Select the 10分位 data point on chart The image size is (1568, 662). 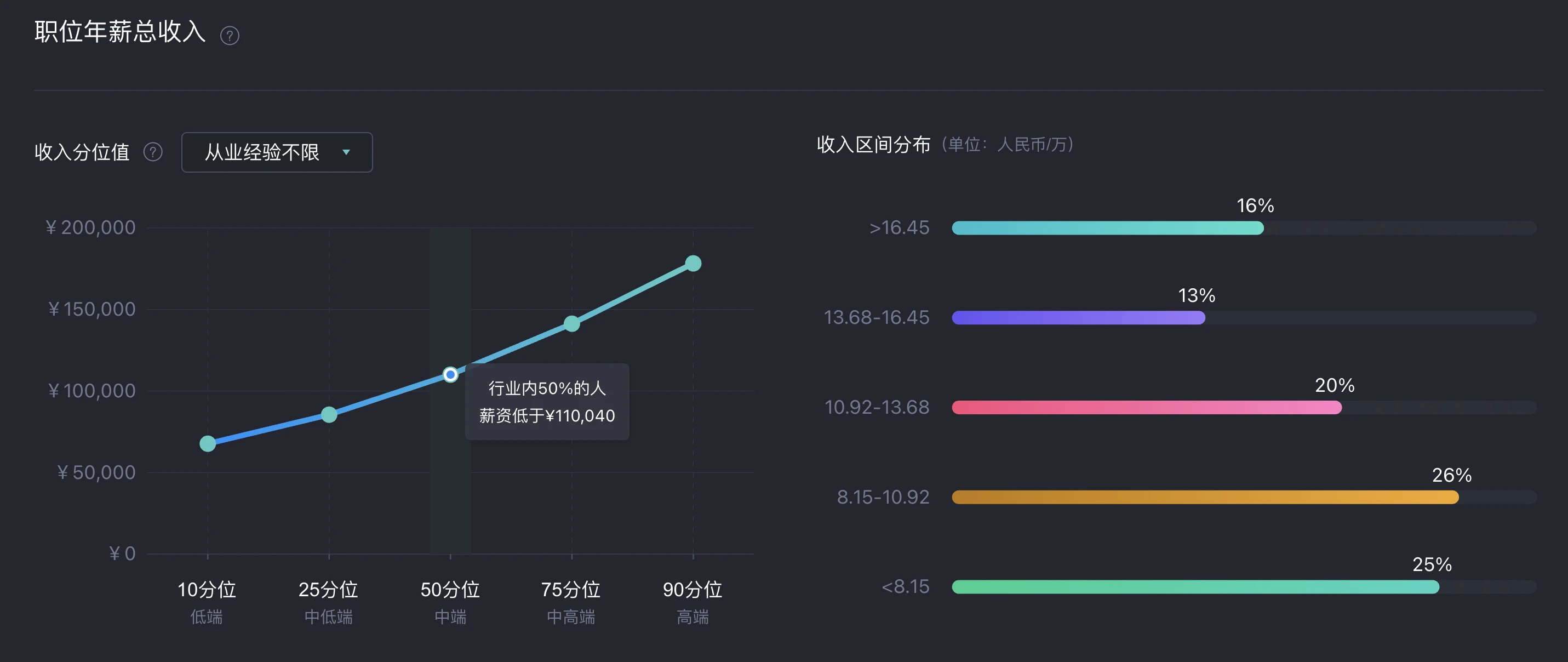(x=208, y=443)
